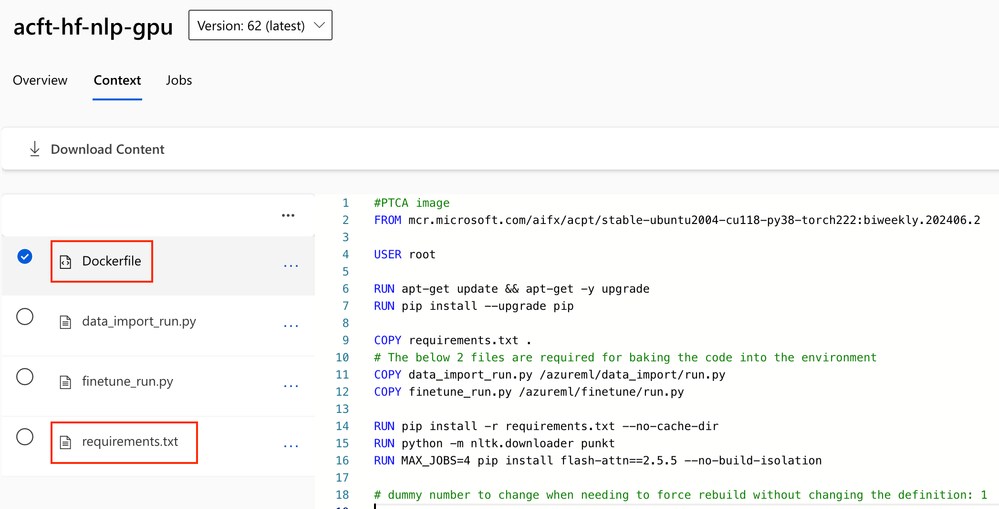Open more options for finetune_run.py
The image size is (999, 509).
click(x=291, y=385)
